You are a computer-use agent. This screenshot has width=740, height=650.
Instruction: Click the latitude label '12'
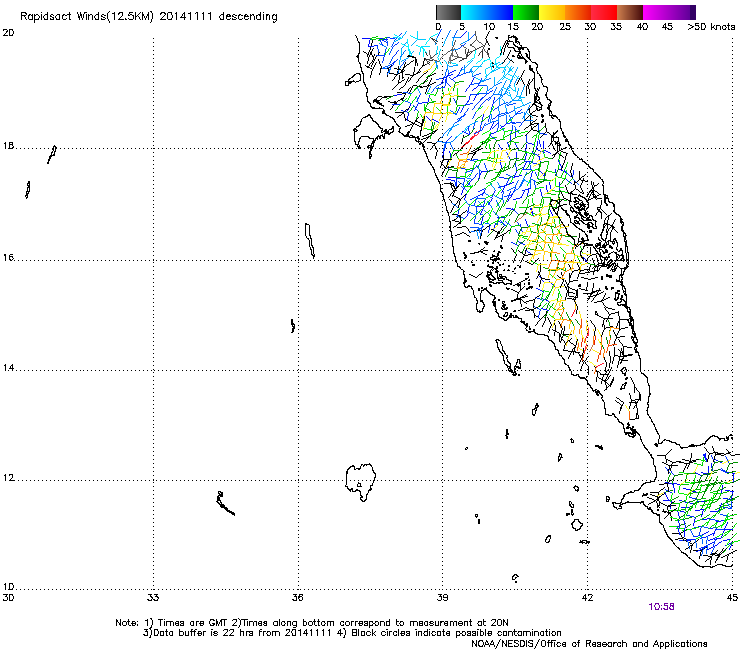[x=8, y=478]
